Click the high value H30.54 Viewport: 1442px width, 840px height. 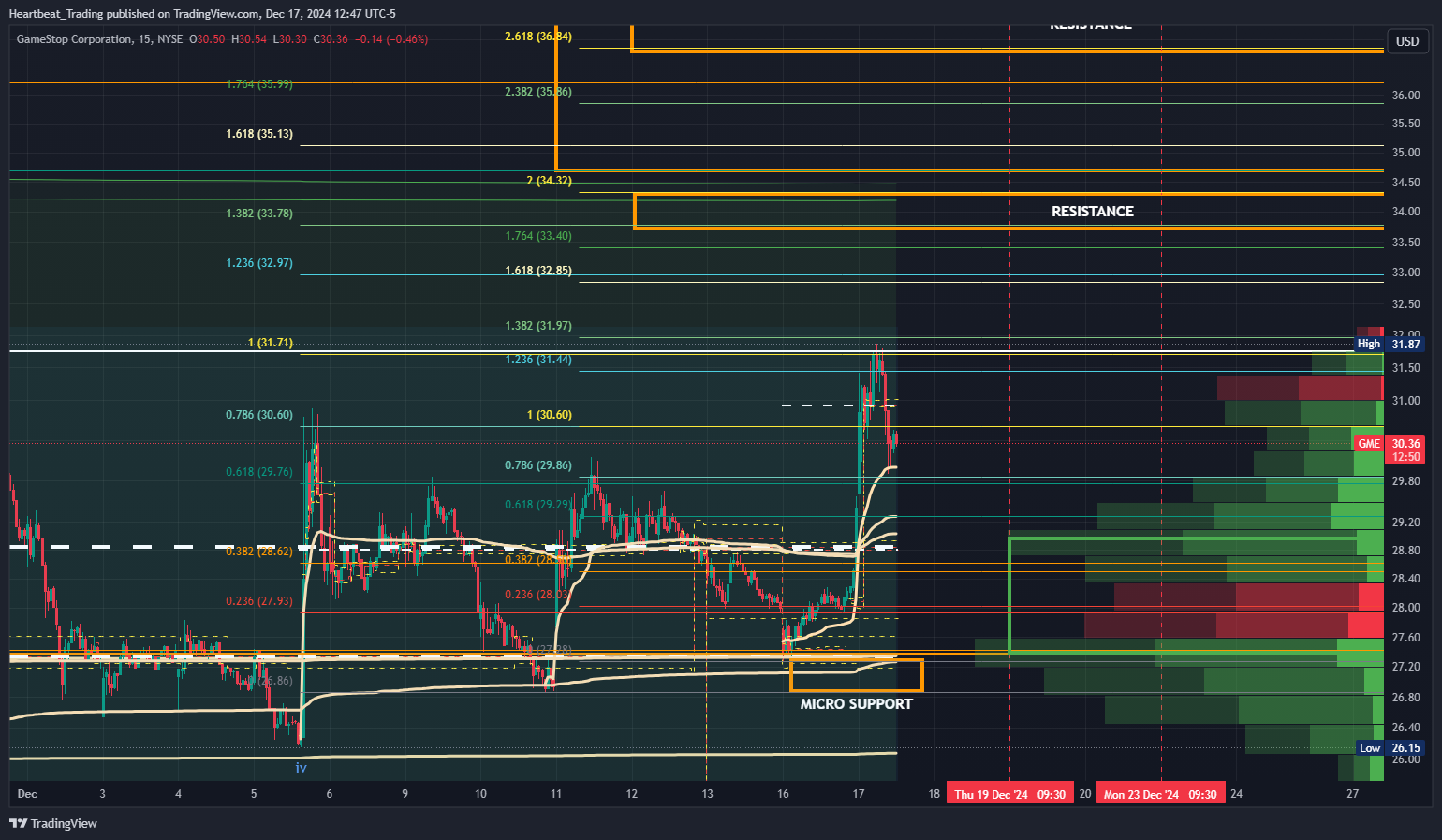249,39
